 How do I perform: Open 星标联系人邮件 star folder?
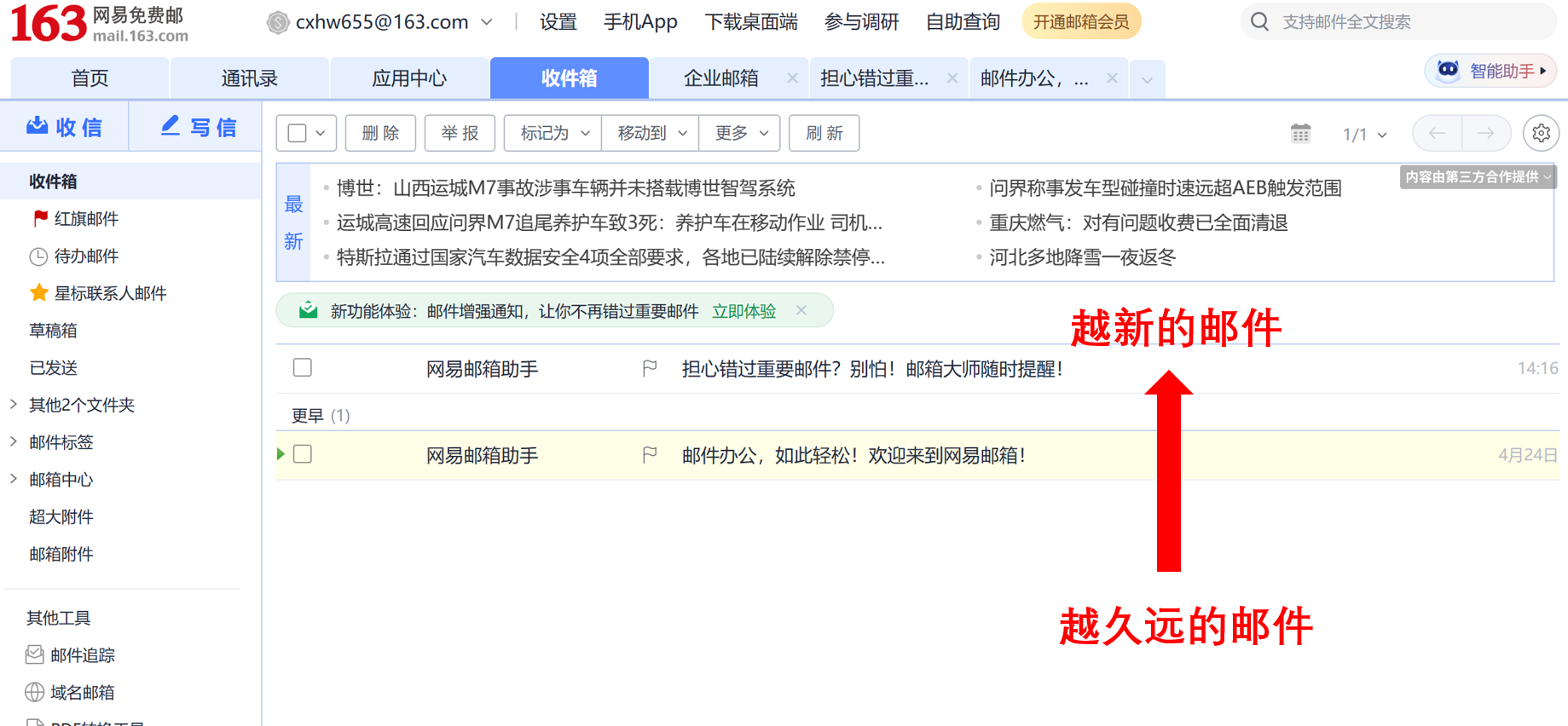click(x=98, y=293)
